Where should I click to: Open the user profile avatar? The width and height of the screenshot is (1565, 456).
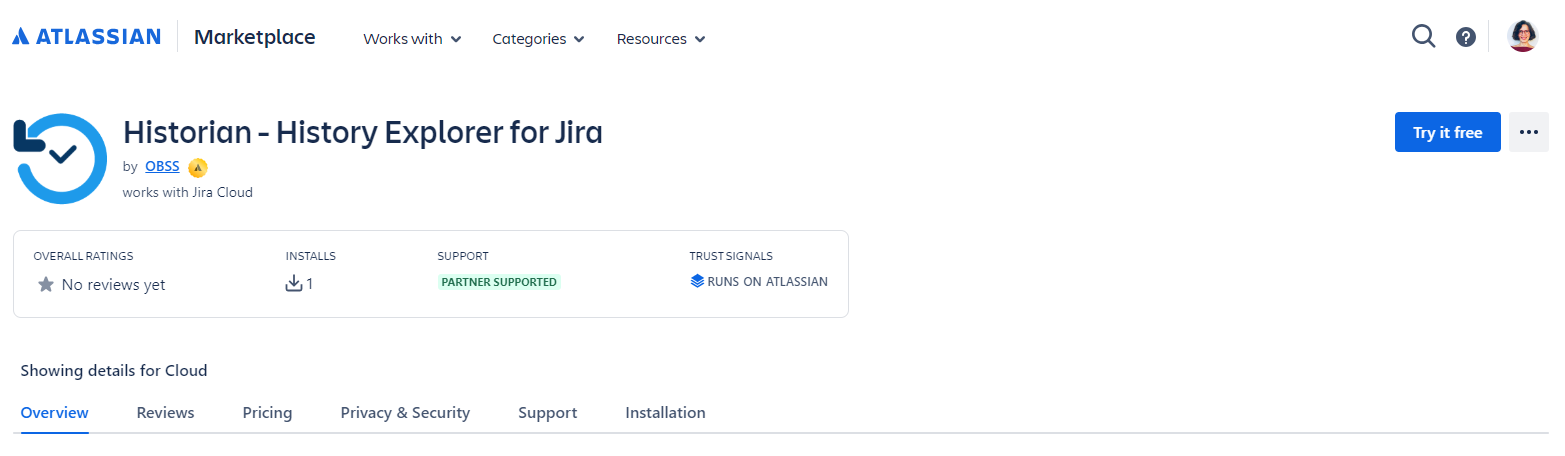[x=1522, y=37]
